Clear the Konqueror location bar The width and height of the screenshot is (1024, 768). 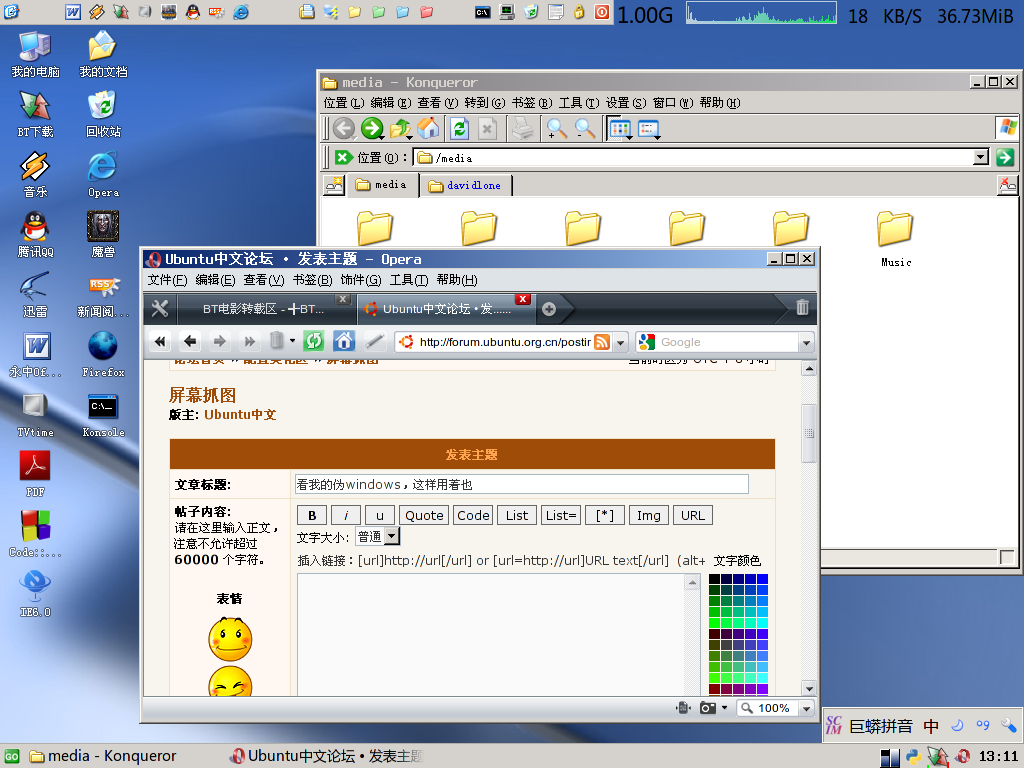[344, 157]
